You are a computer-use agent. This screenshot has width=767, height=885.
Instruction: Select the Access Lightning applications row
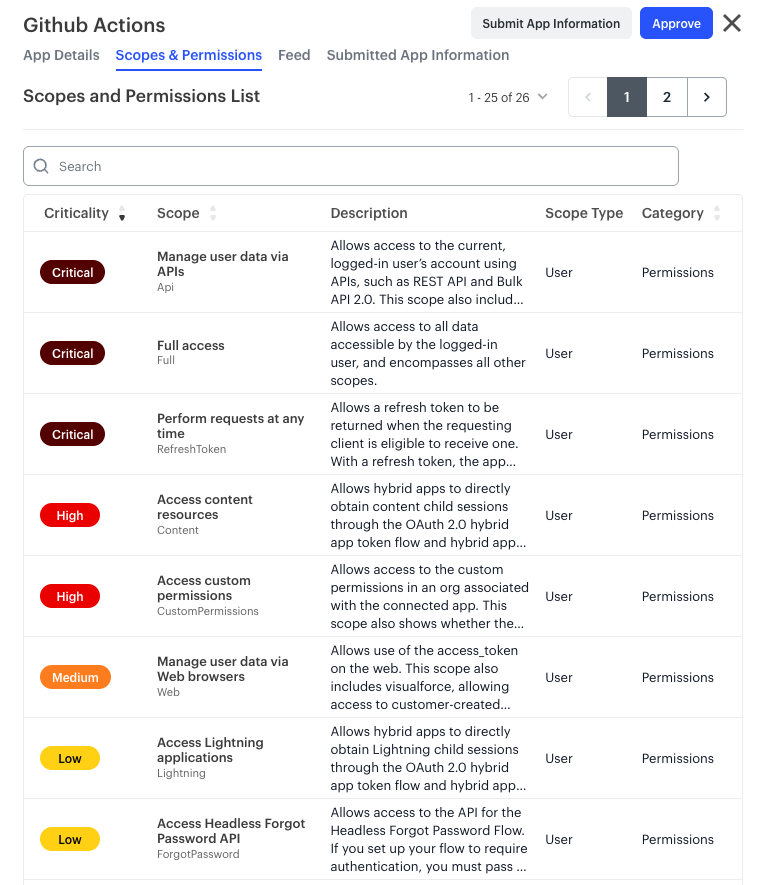383,759
